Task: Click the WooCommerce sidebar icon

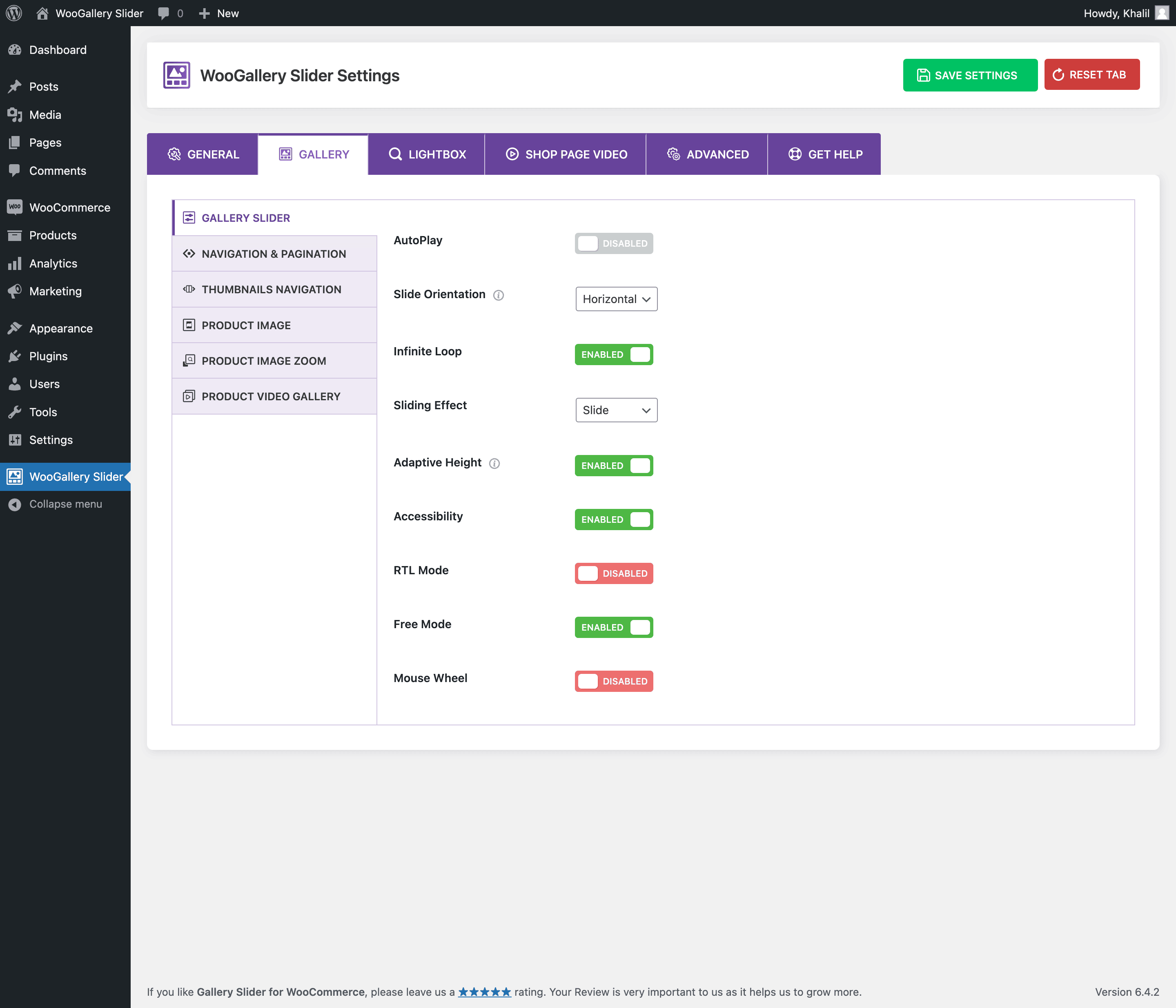Action: [x=15, y=207]
